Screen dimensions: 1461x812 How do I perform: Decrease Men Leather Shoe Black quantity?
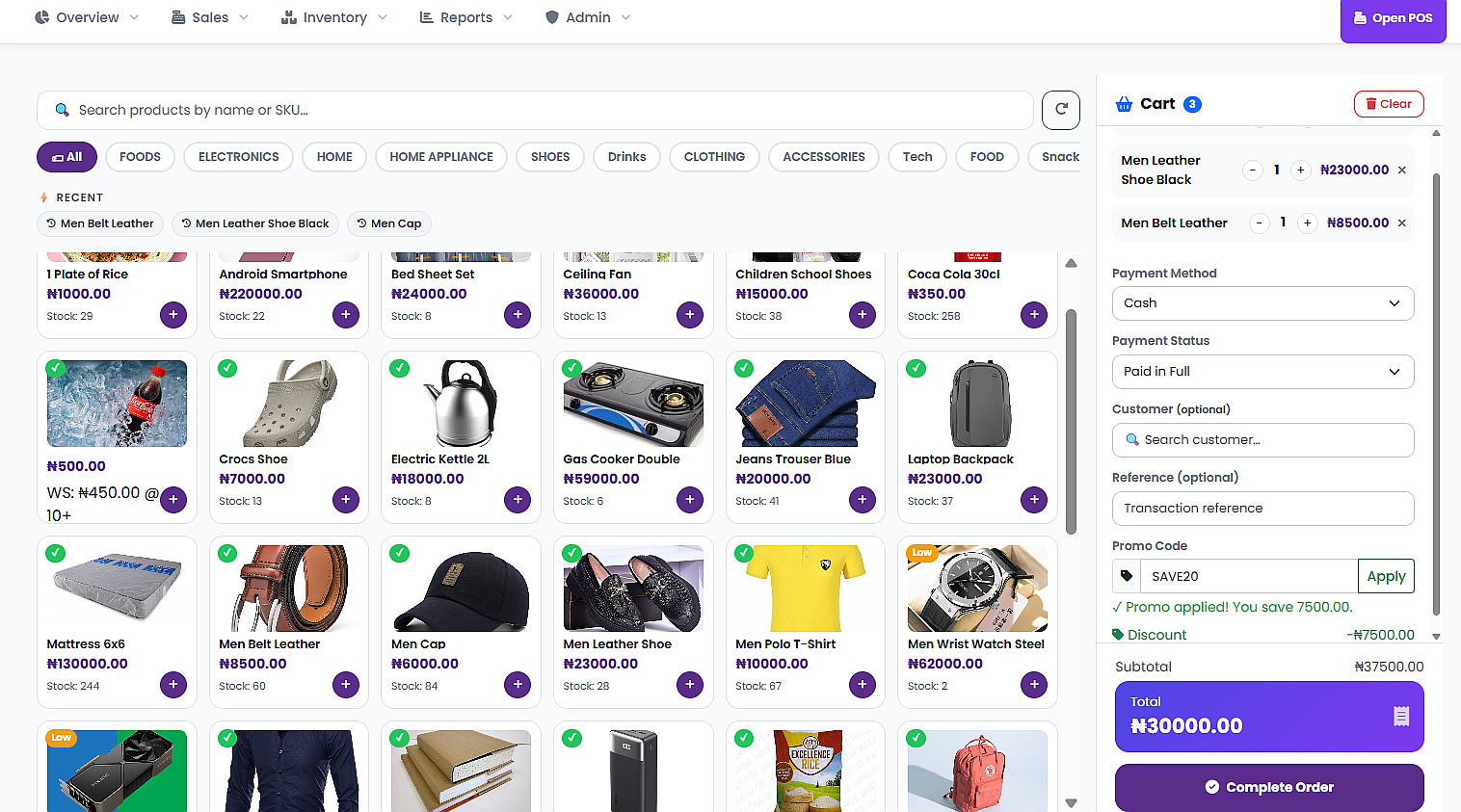click(1253, 170)
